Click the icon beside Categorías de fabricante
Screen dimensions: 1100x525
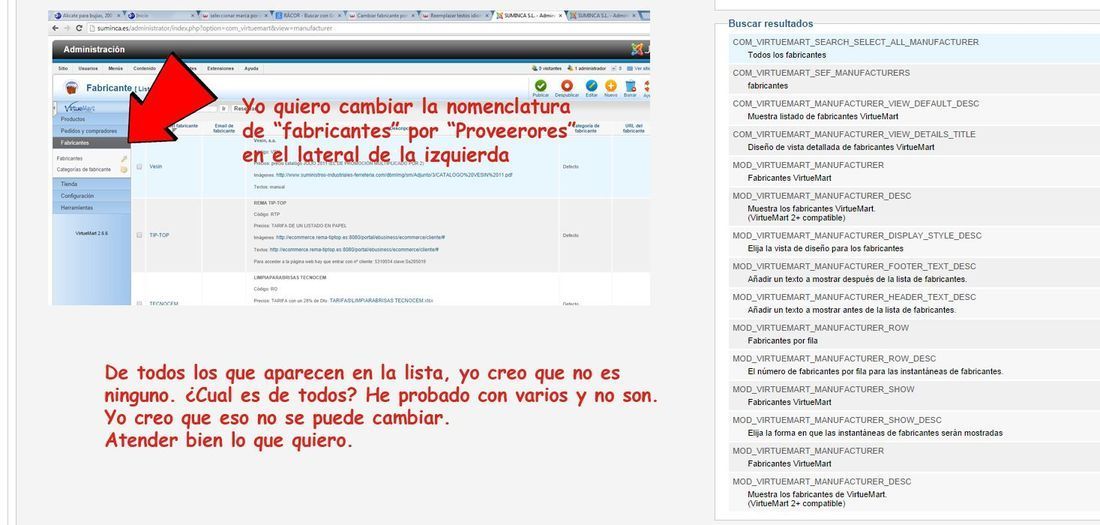pos(124,170)
